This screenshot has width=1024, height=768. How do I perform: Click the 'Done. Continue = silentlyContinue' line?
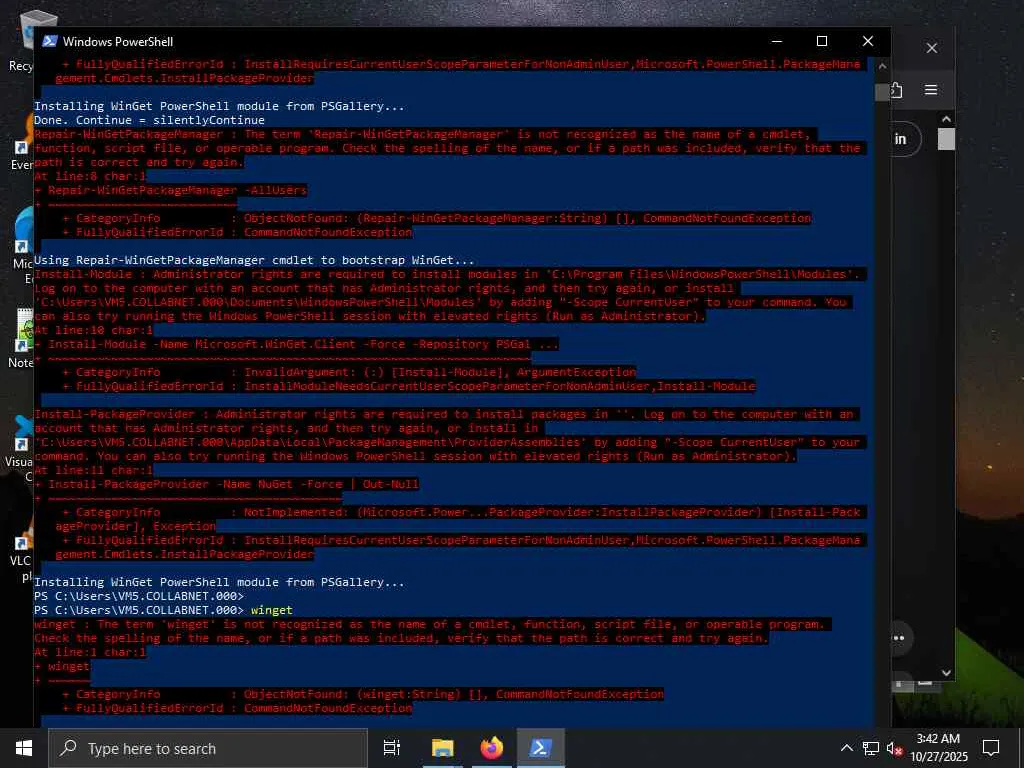[x=150, y=120]
